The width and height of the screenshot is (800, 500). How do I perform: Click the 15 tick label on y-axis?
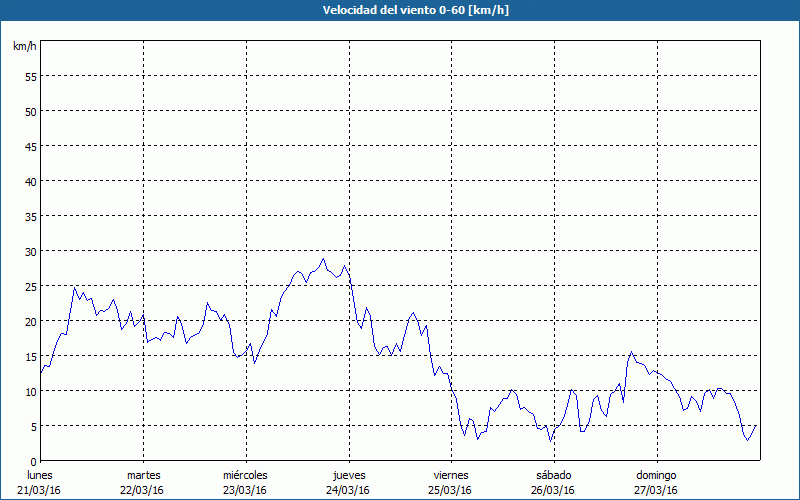click(30, 356)
